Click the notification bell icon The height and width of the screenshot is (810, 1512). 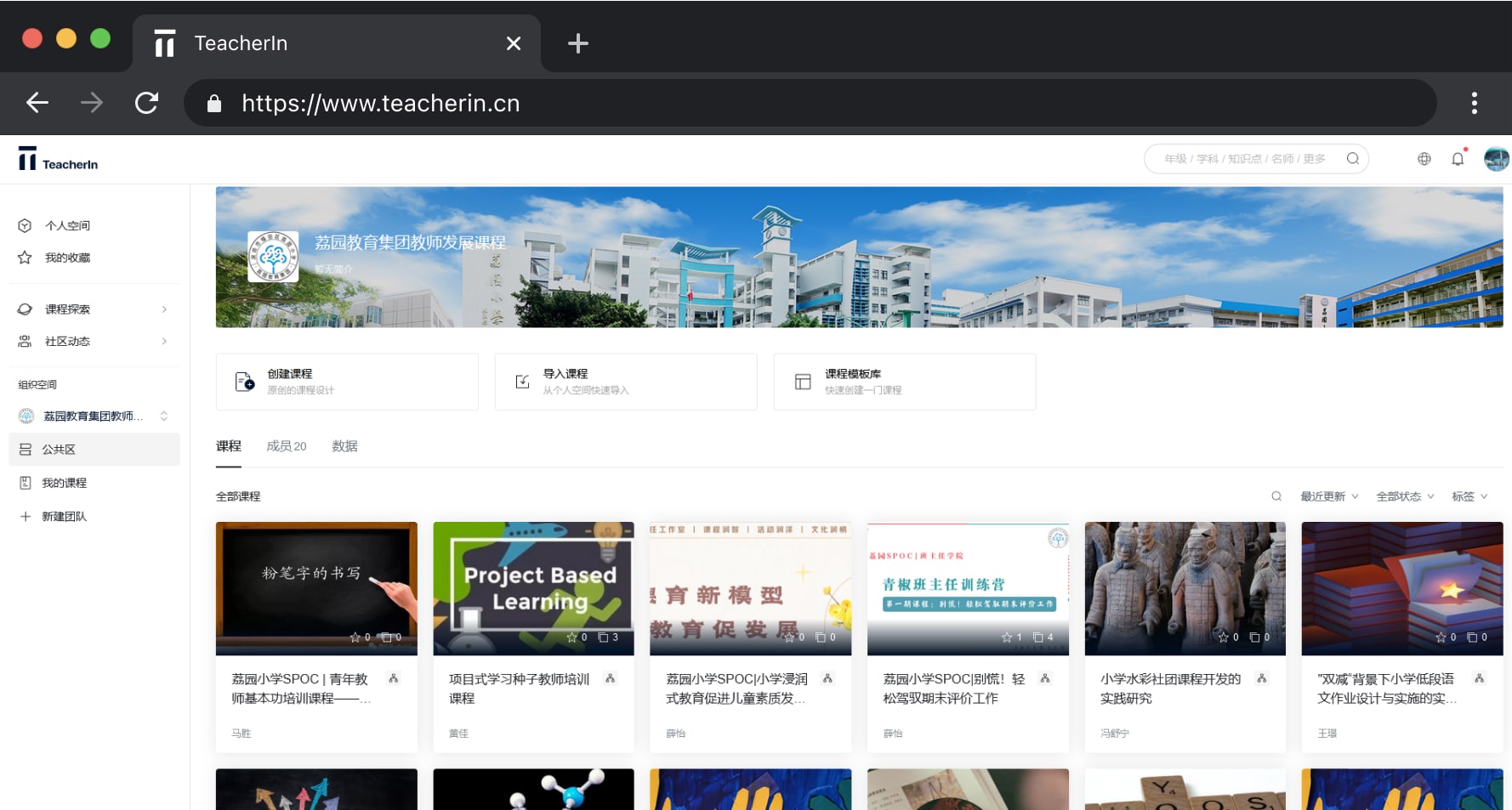[x=1458, y=159]
